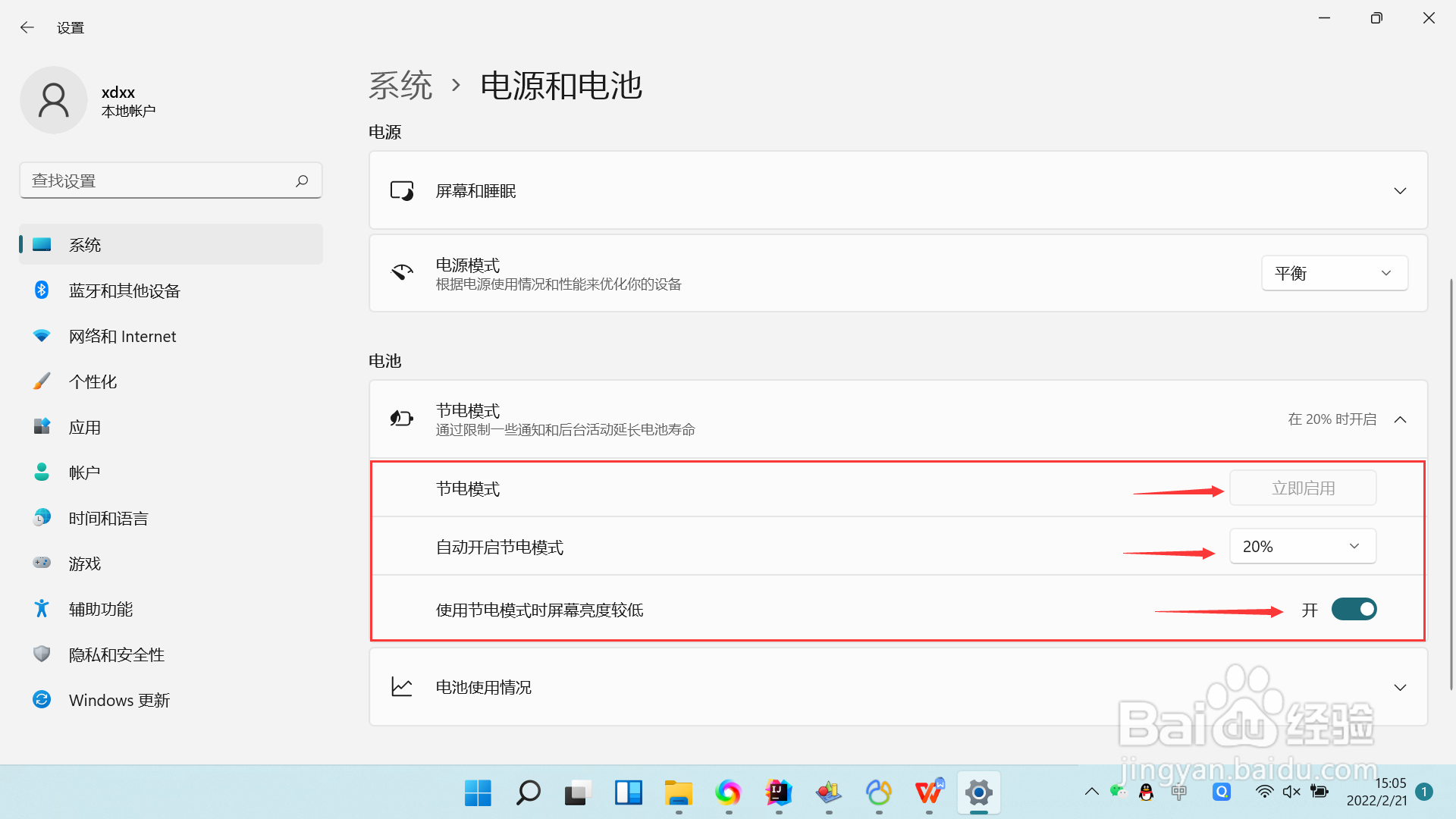
Task: Open WeChat from the system tray
Action: (x=1118, y=792)
